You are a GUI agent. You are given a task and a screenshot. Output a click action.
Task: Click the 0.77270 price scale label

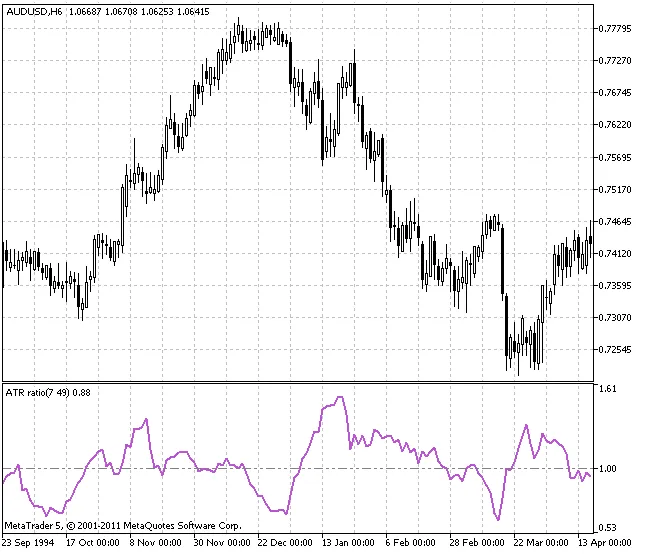[615, 61]
